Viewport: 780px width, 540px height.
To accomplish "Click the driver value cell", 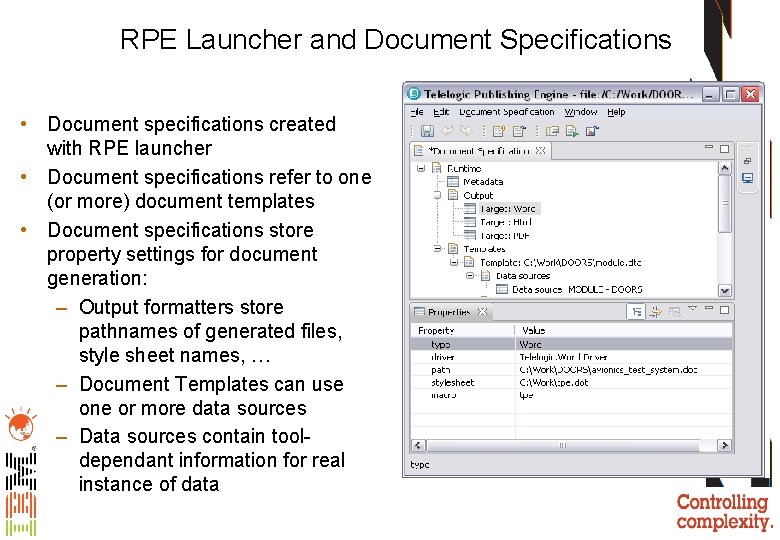I will 624,357.
